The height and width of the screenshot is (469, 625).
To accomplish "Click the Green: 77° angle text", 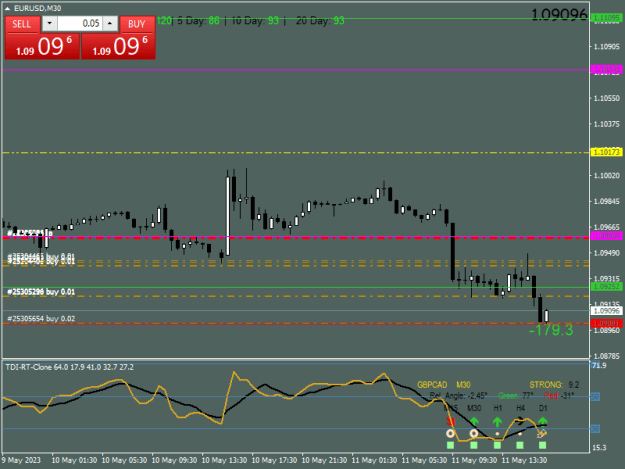I will 516,396.
